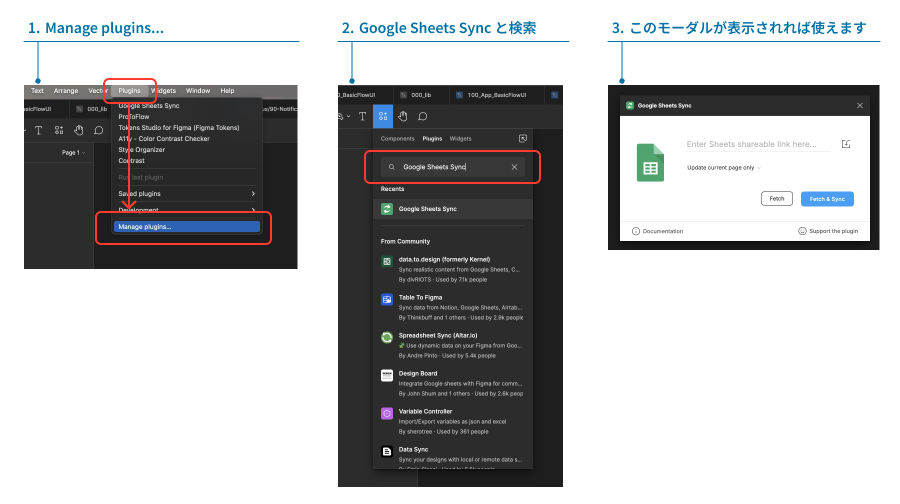The width and height of the screenshot is (900, 504).
Task: Open the shape tool dropdown arrow in step 2
Action: 348,117
